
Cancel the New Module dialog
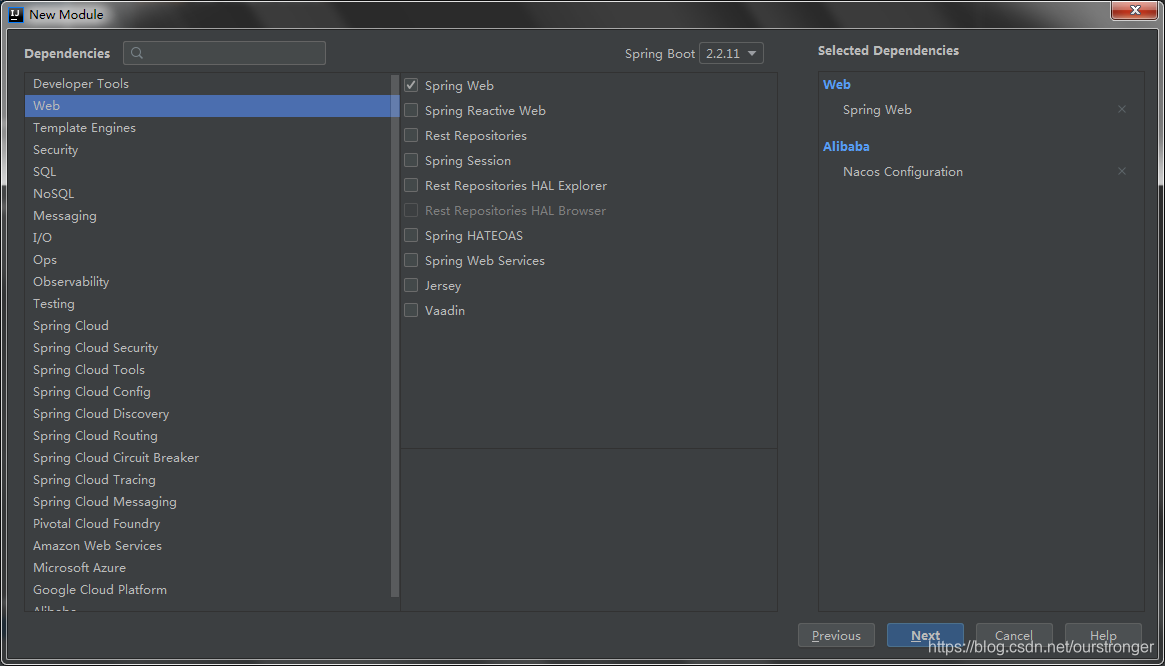pos(1014,636)
